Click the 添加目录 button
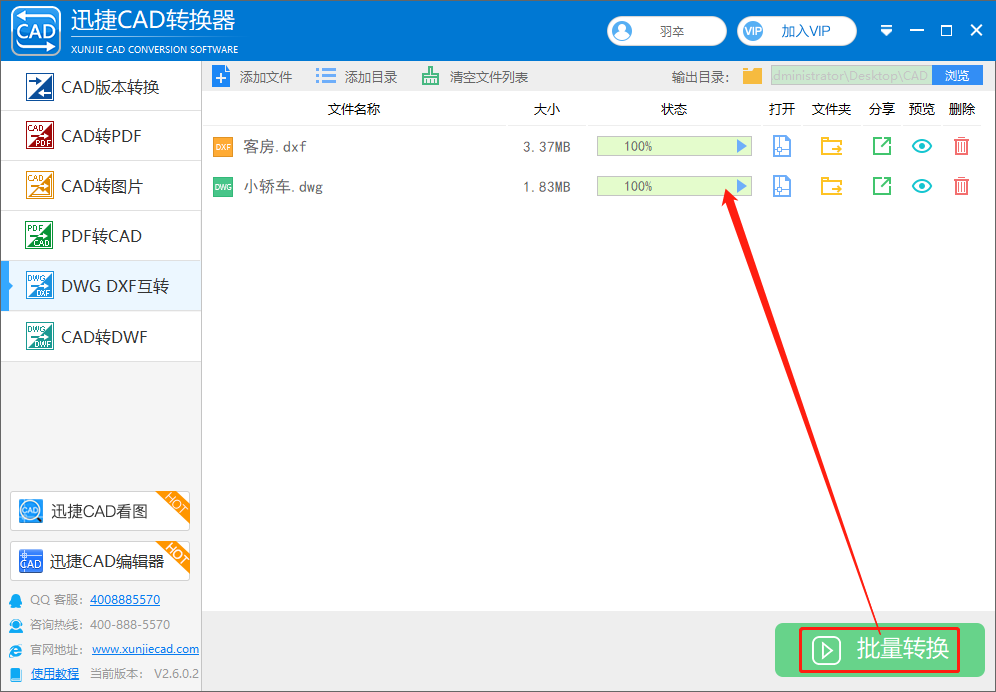Viewport: 996px width, 692px height. click(x=356, y=77)
